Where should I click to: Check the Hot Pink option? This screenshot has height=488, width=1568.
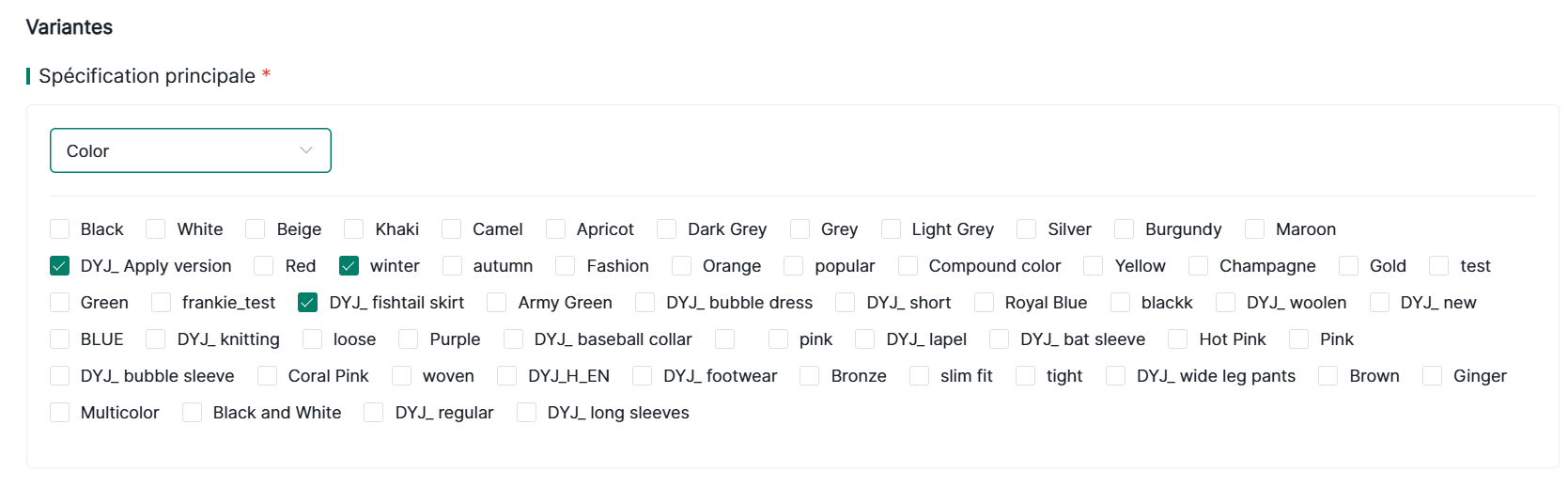(x=1178, y=339)
